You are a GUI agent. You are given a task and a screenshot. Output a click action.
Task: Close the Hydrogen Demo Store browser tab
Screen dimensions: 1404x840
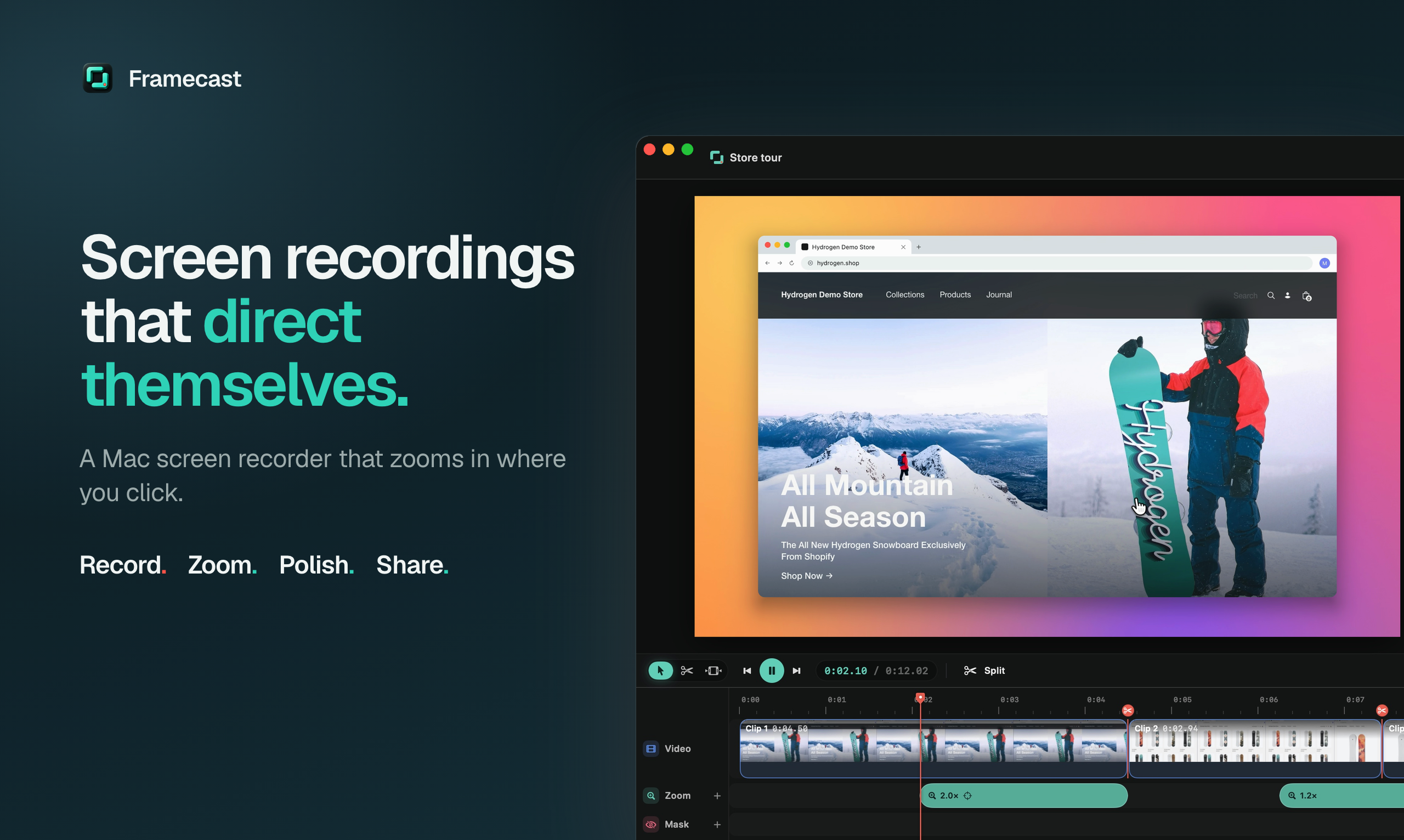(903, 247)
